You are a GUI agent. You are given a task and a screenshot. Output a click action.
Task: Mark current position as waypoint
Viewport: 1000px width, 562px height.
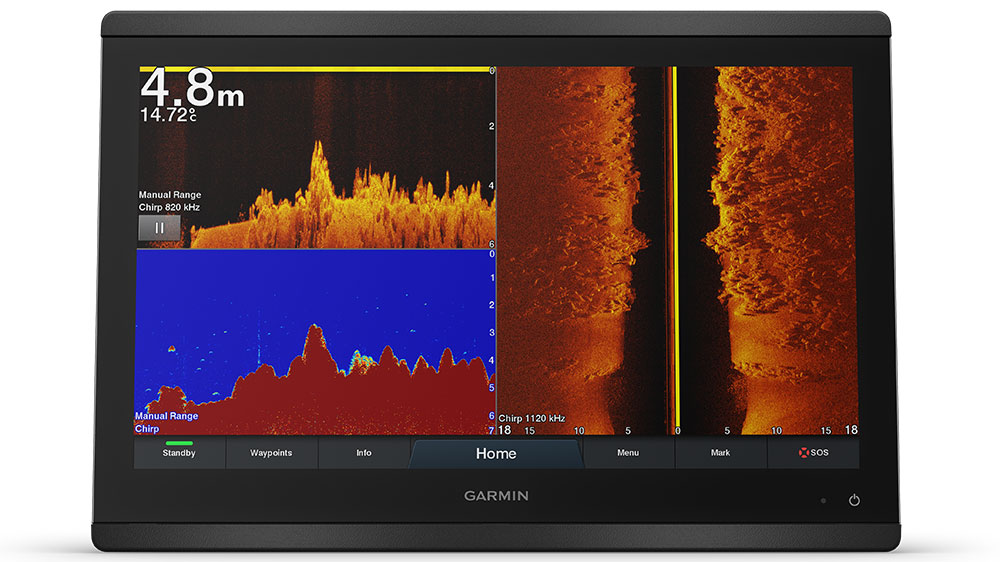tap(720, 453)
